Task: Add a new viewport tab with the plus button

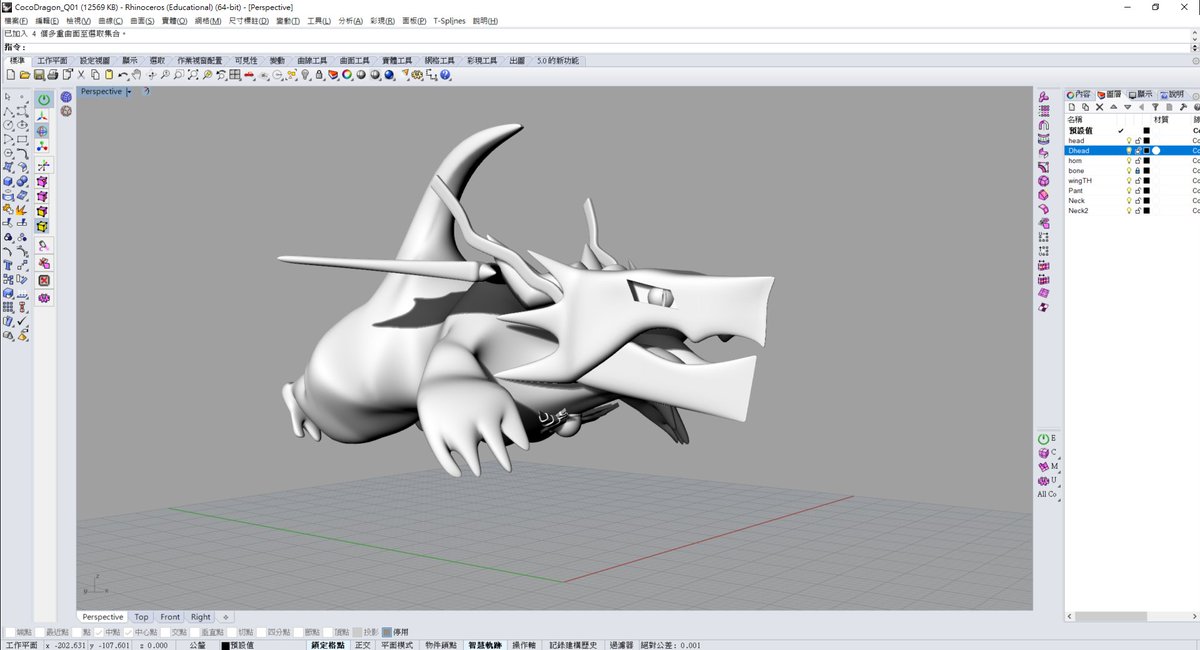Action: pyautogui.click(x=225, y=617)
